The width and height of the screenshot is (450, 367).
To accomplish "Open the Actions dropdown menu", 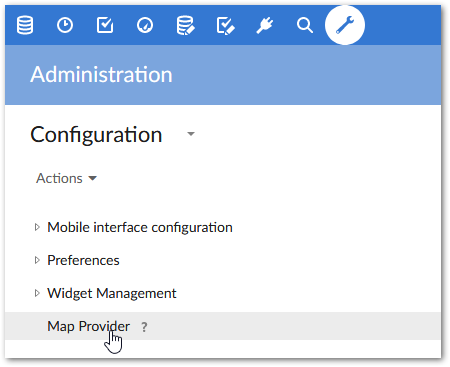I will pyautogui.click(x=66, y=178).
